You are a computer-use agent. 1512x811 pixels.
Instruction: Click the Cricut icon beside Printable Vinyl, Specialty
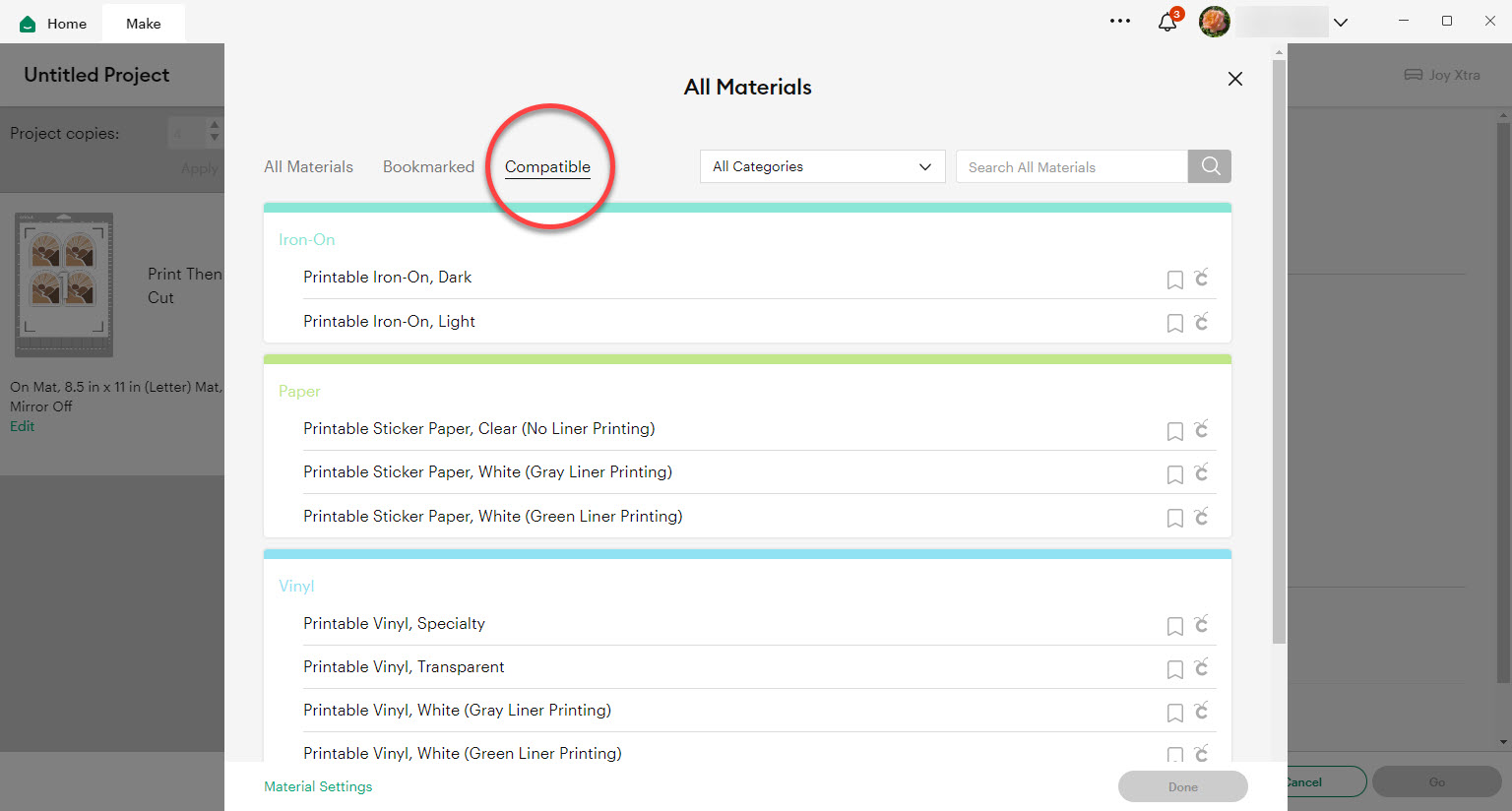(x=1201, y=625)
